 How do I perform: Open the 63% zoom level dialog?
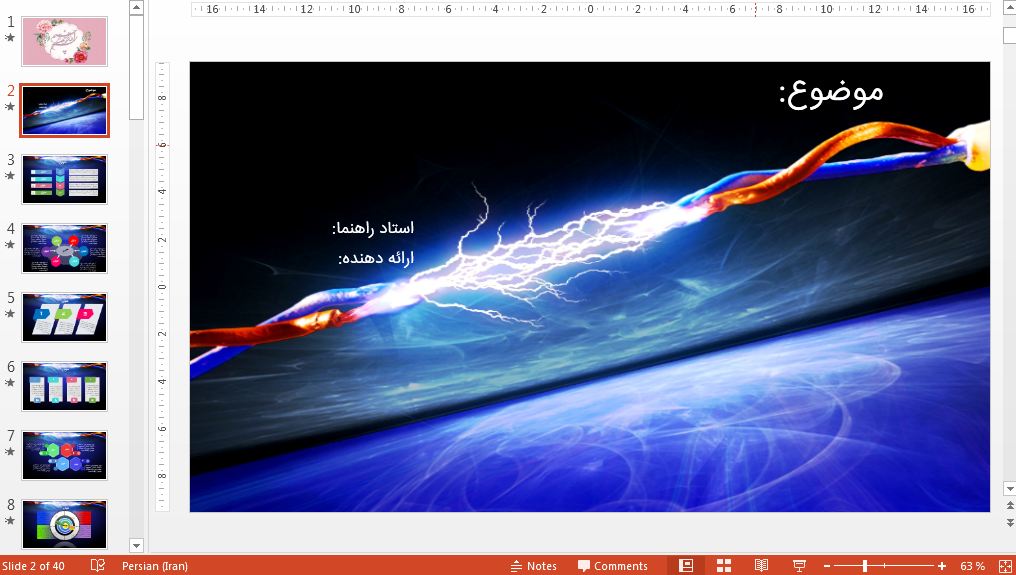click(x=972, y=566)
